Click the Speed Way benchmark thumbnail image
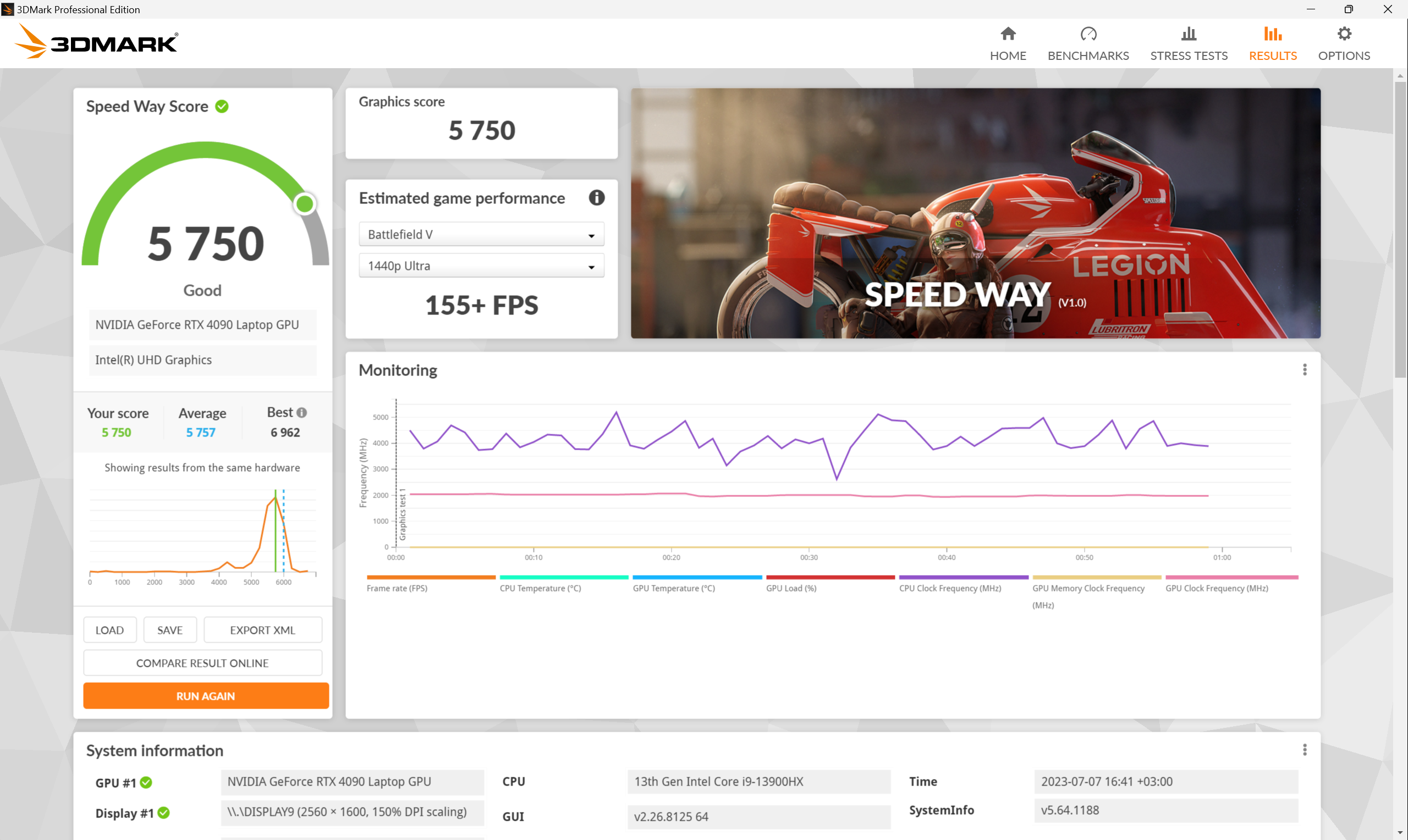This screenshot has width=1408, height=840. (x=976, y=213)
